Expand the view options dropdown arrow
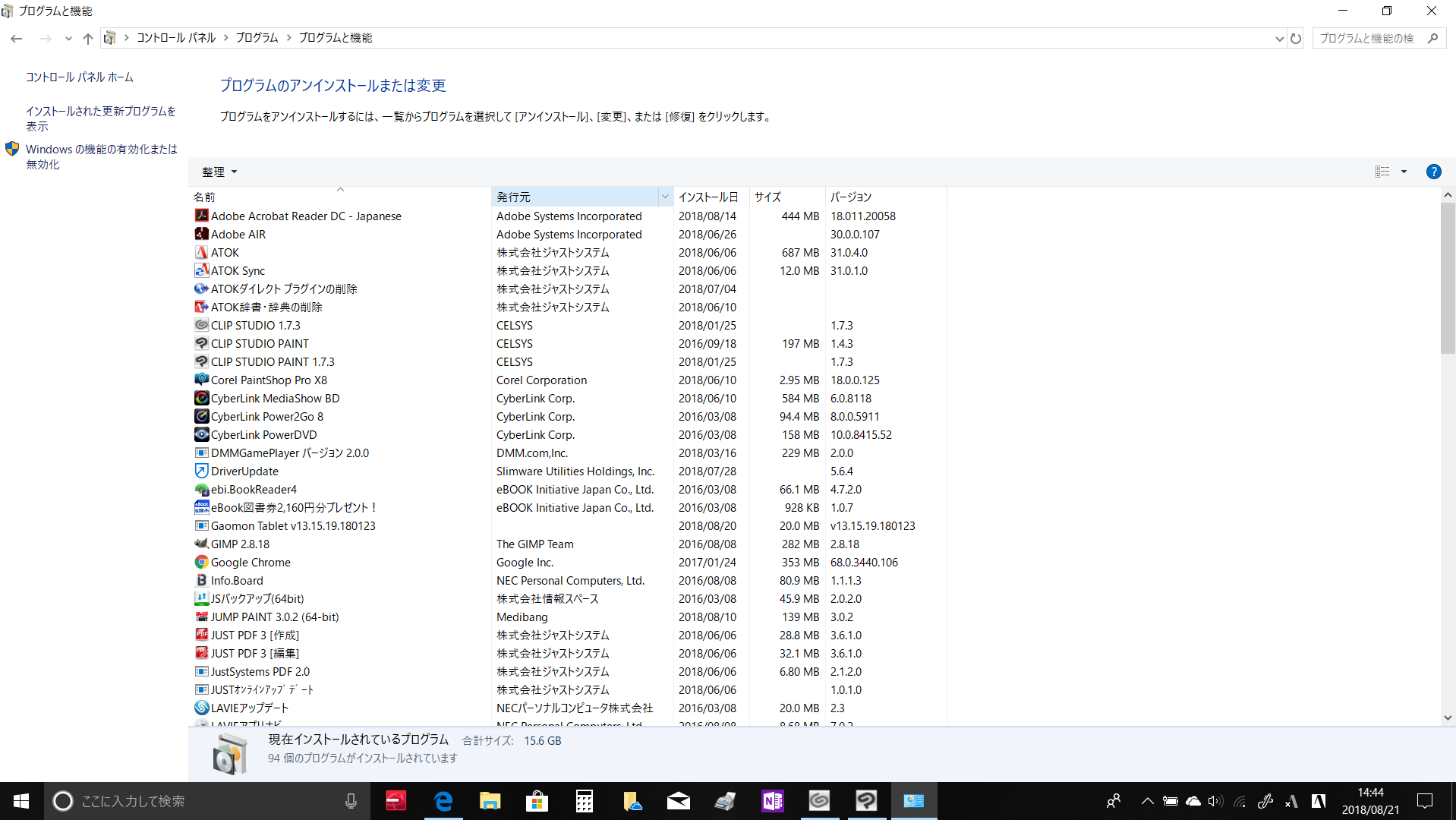 [1404, 172]
